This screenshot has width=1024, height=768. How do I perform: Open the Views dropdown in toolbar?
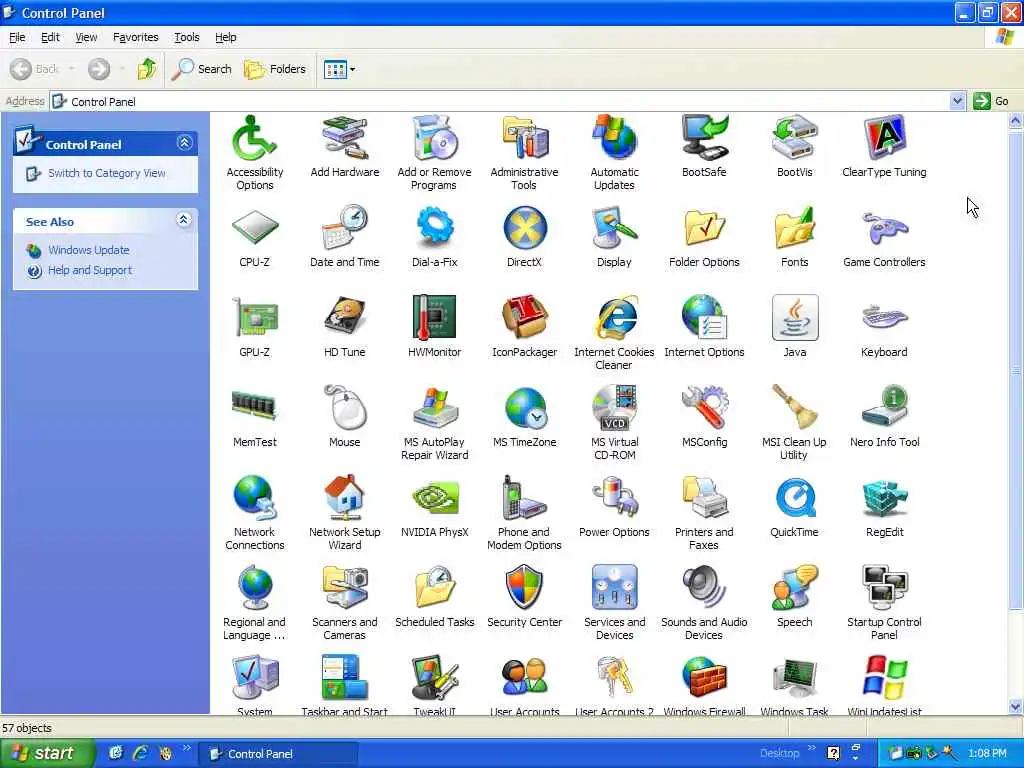click(340, 69)
